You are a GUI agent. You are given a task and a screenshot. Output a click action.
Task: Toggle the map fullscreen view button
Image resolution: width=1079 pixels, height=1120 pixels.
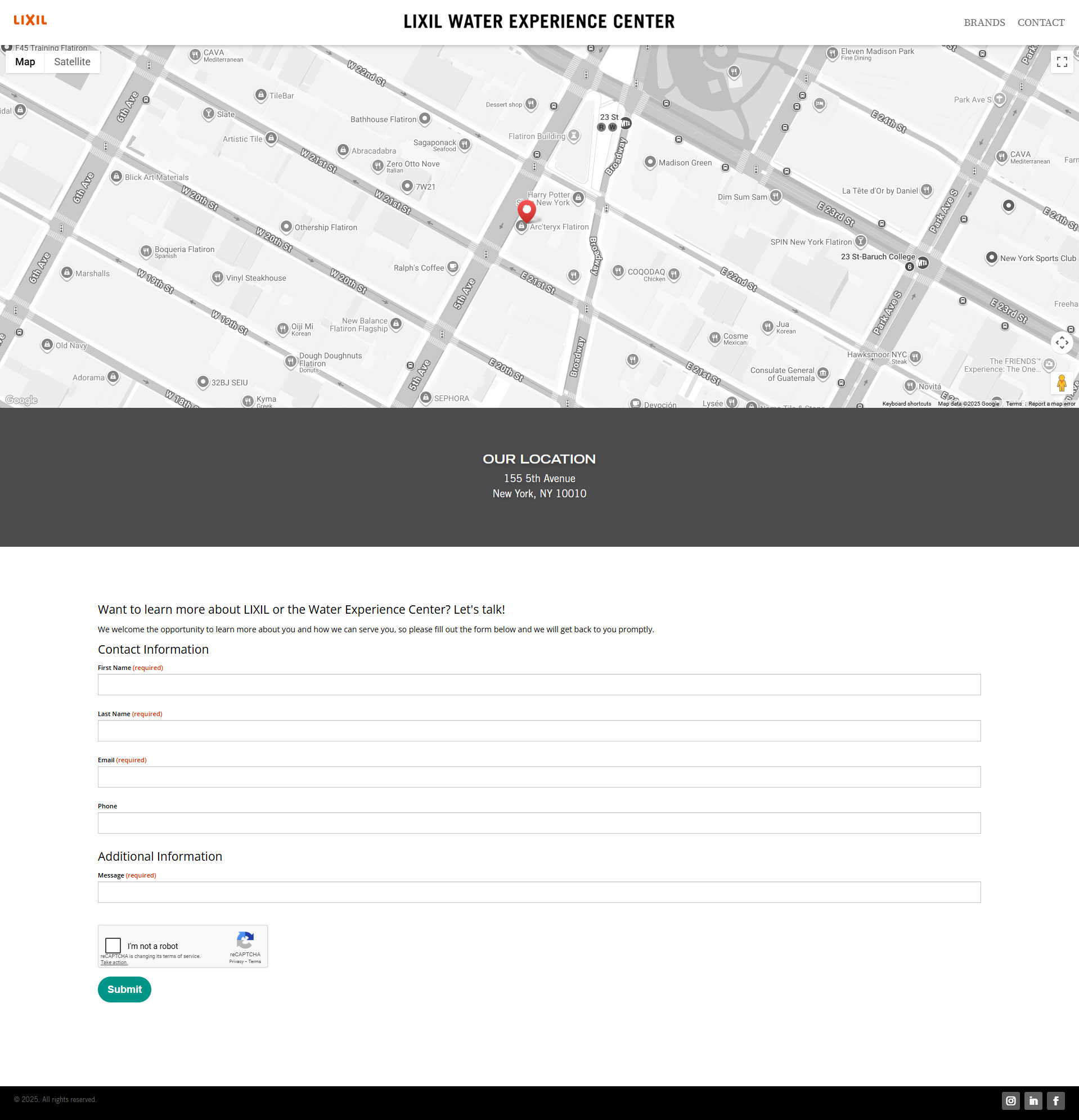[1062, 62]
